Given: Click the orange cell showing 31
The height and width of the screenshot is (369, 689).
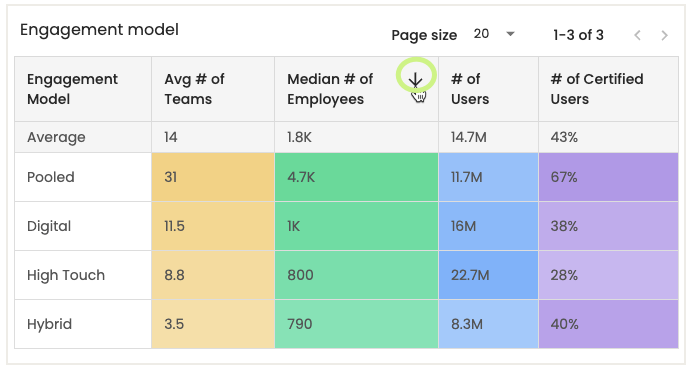Looking at the screenshot, I should [213, 177].
